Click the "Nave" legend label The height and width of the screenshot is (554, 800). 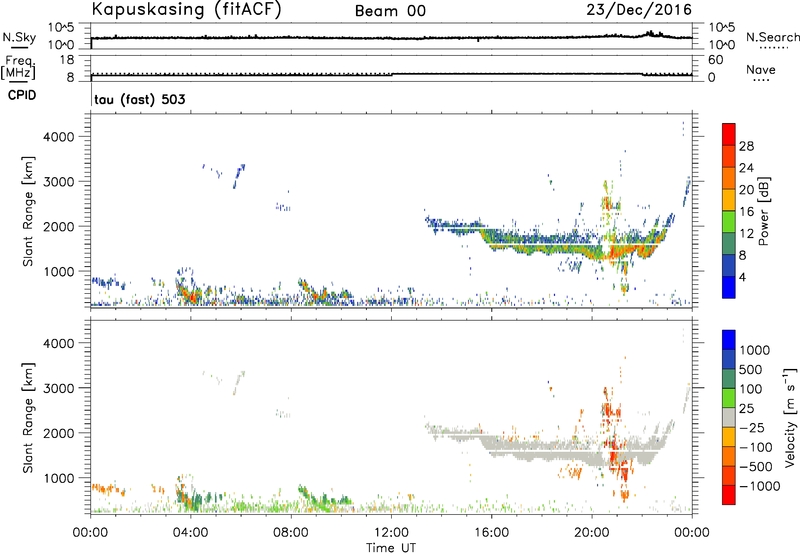761,70
